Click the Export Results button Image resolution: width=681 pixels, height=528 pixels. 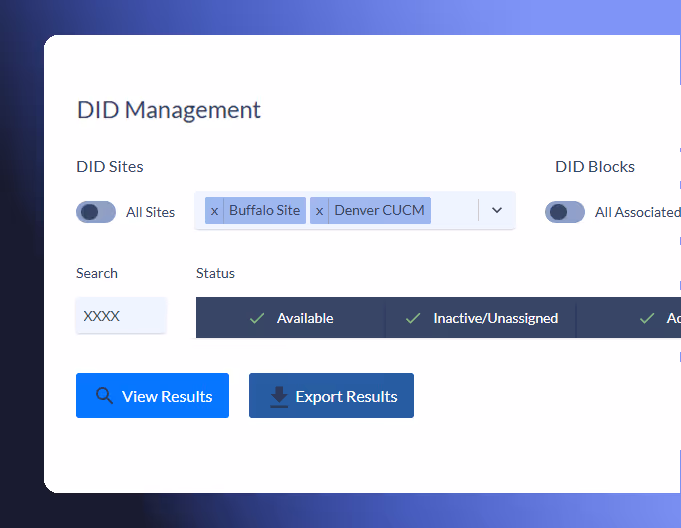click(331, 396)
